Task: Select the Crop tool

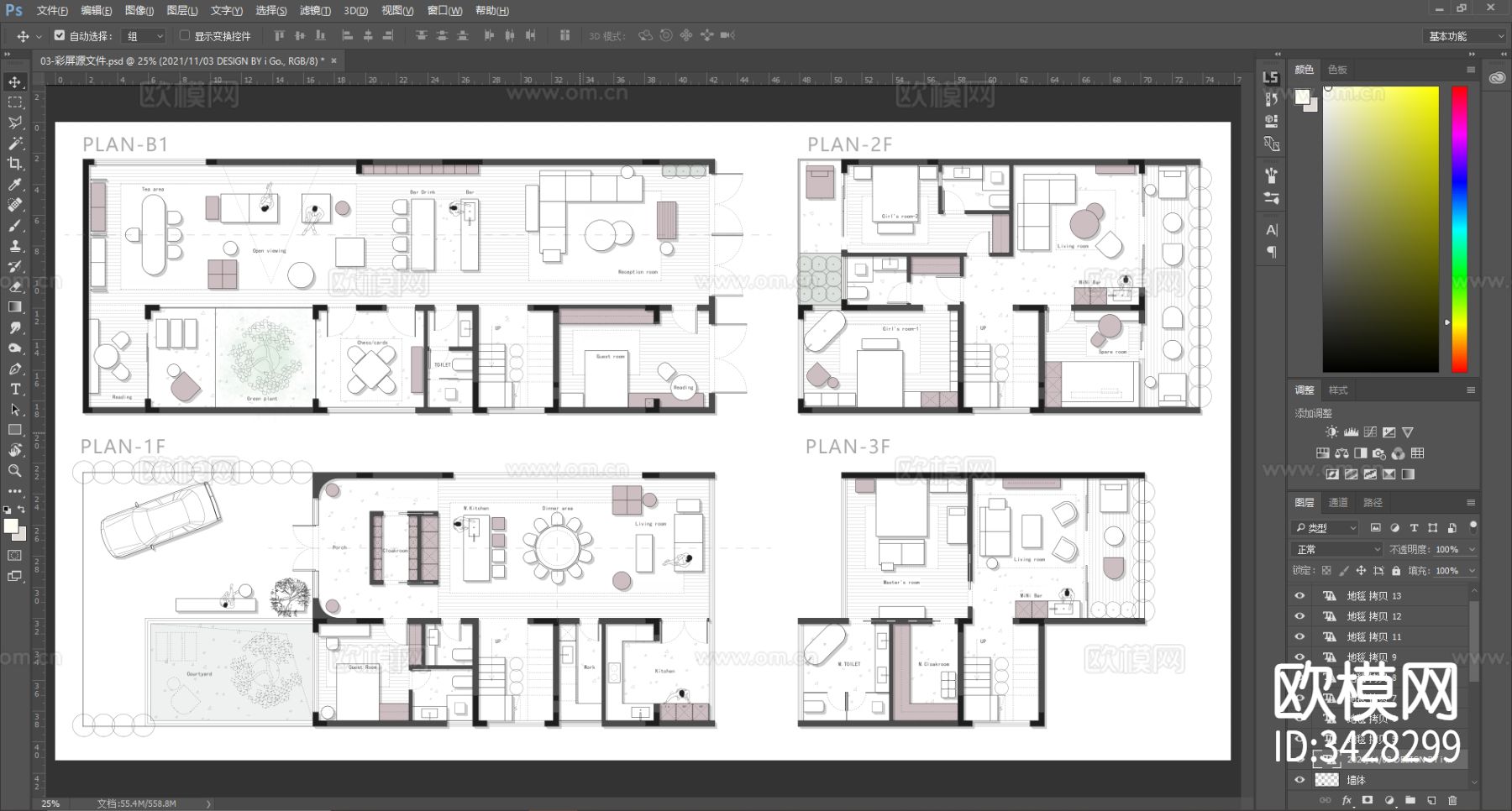Action: (x=15, y=164)
